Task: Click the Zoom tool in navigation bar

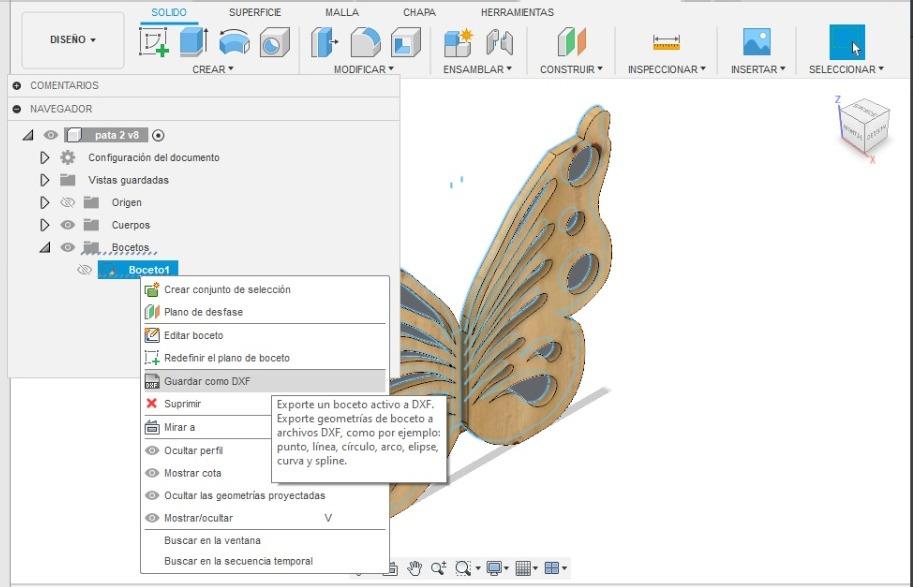Action: (x=438, y=568)
